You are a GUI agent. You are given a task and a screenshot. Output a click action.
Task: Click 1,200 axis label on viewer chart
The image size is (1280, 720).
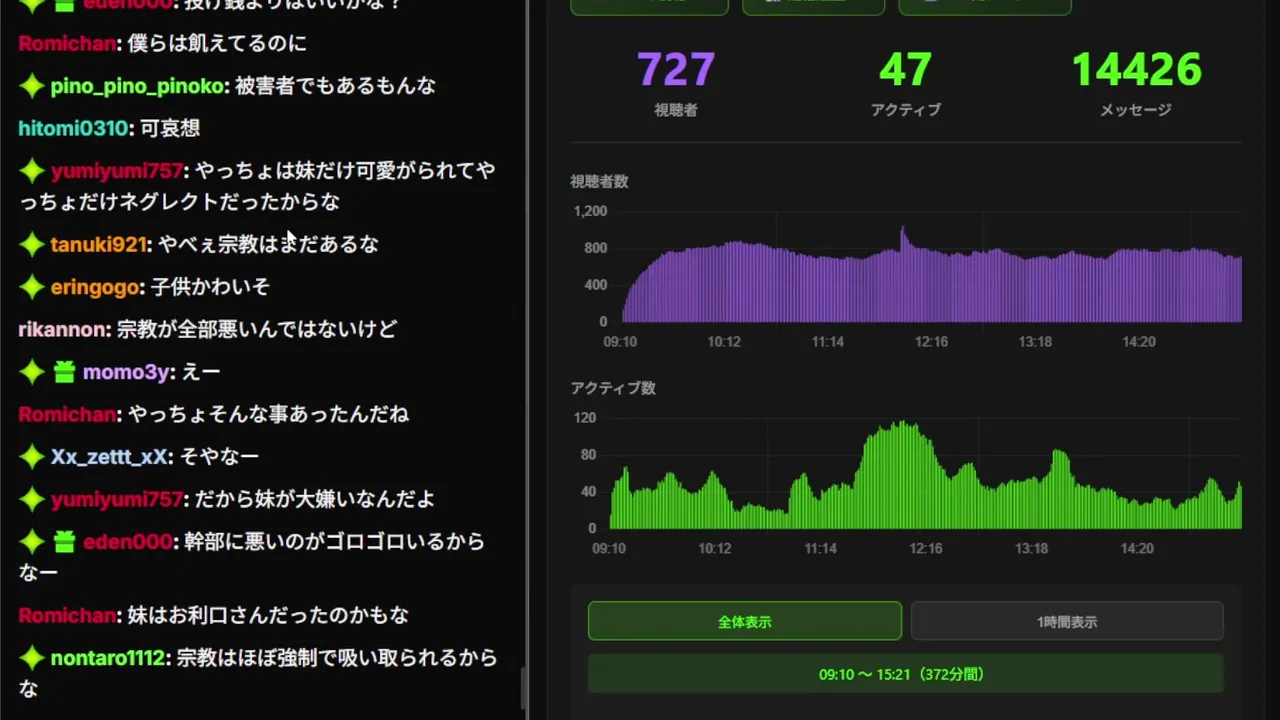590,211
